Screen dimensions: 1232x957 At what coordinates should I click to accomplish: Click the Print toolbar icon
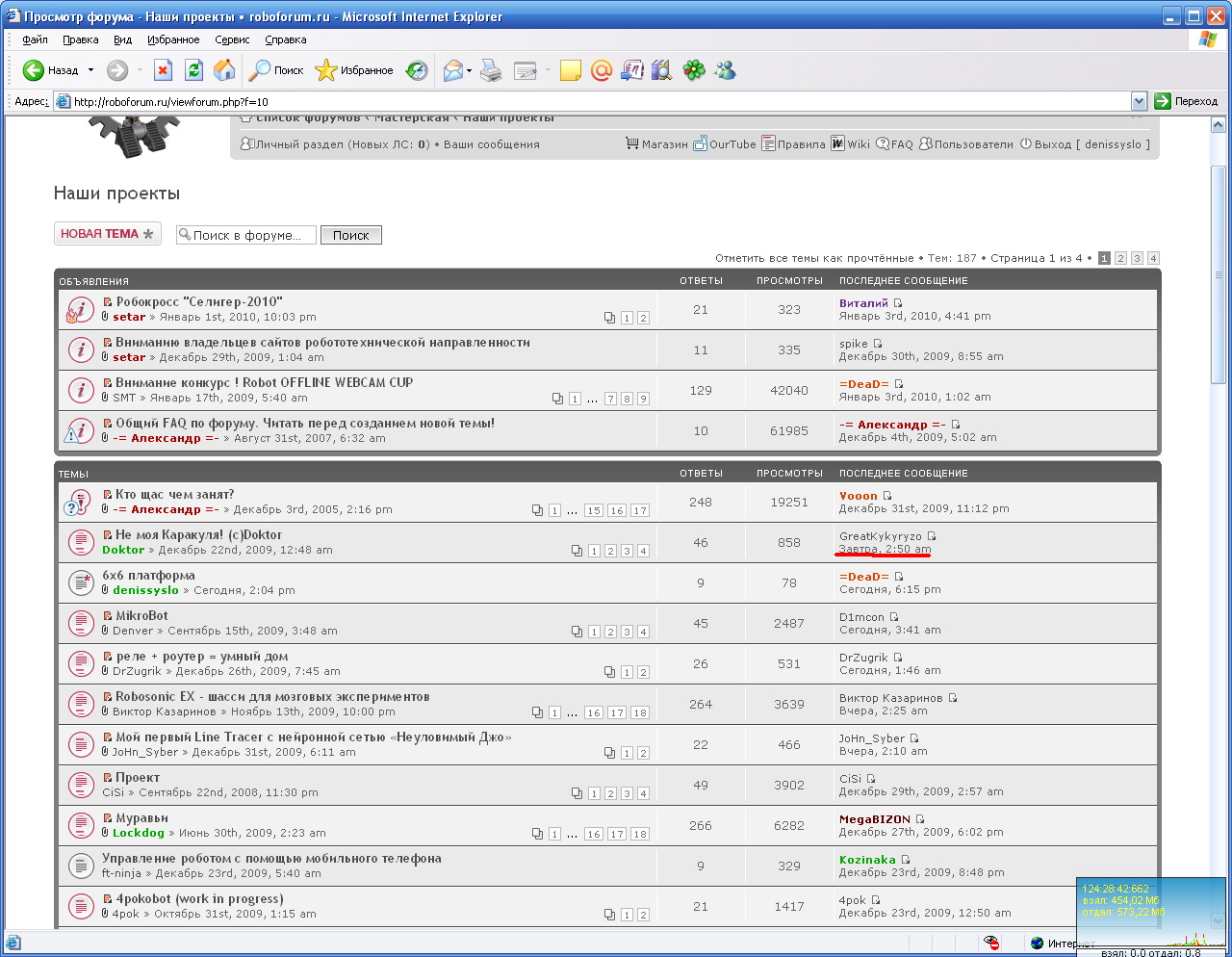pyautogui.click(x=491, y=70)
